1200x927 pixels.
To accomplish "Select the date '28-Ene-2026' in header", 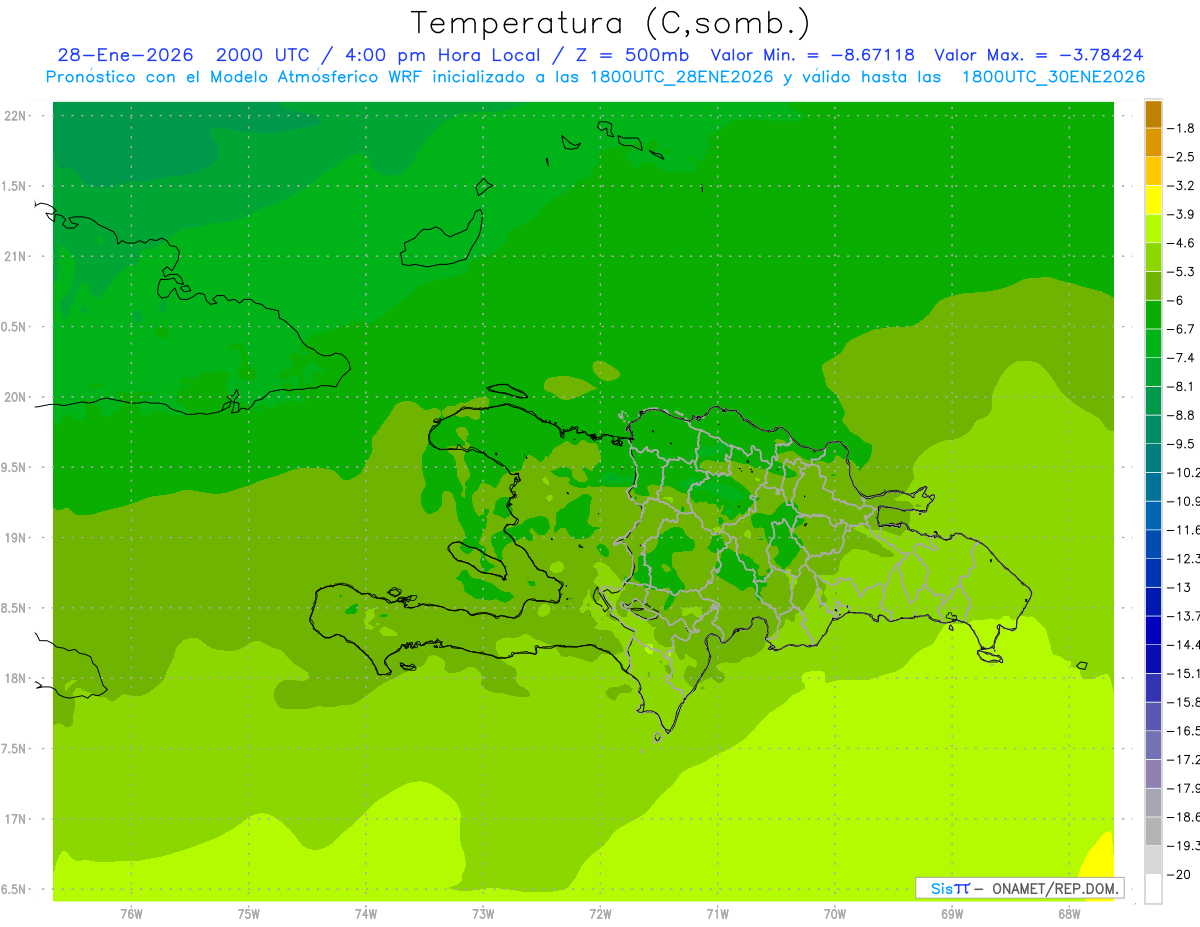I will click(x=126, y=56).
